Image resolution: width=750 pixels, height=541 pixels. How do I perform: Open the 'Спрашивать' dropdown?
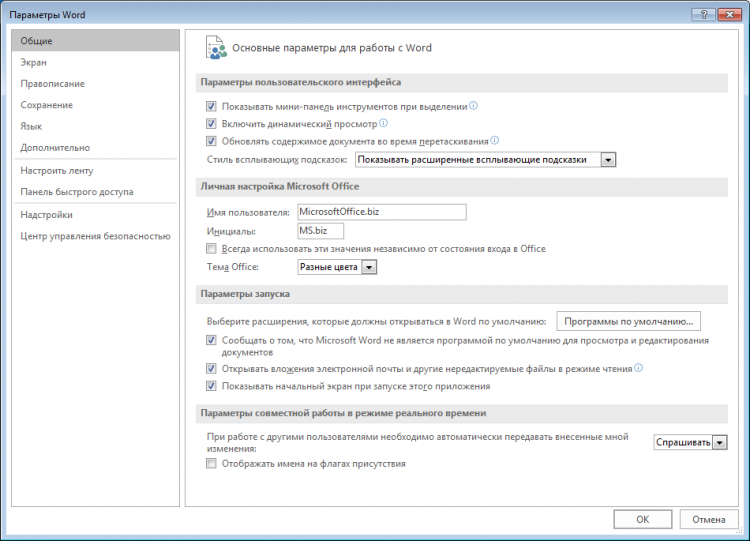(x=720, y=442)
